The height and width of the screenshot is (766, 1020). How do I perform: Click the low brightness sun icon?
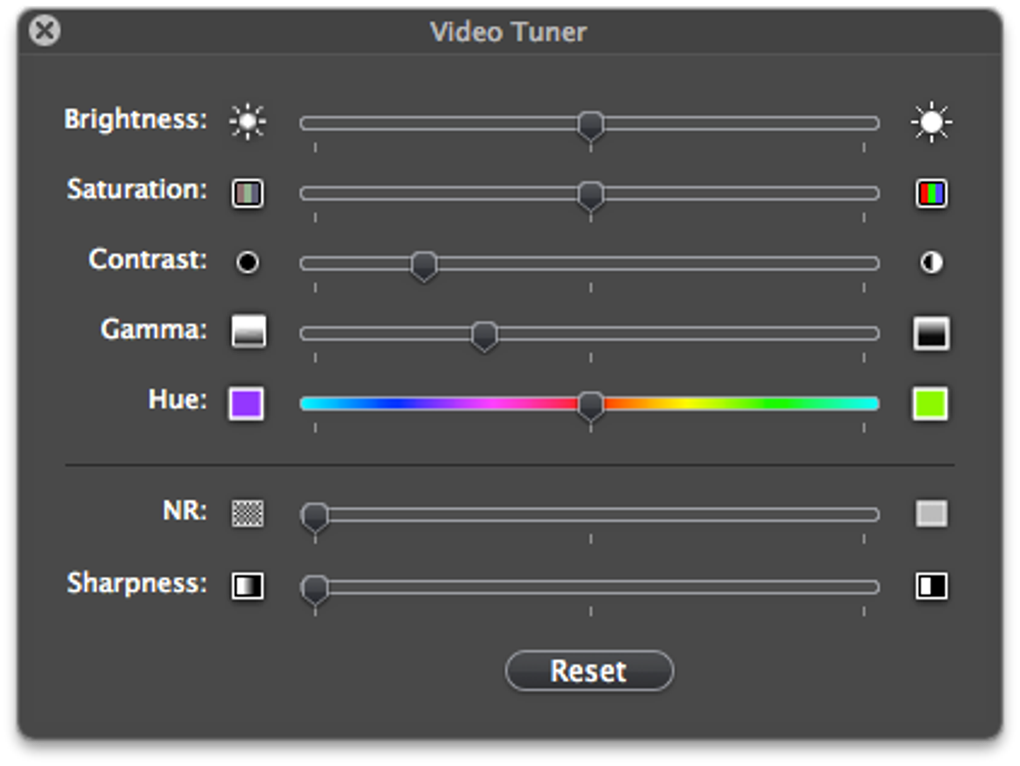click(x=247, y=122)
